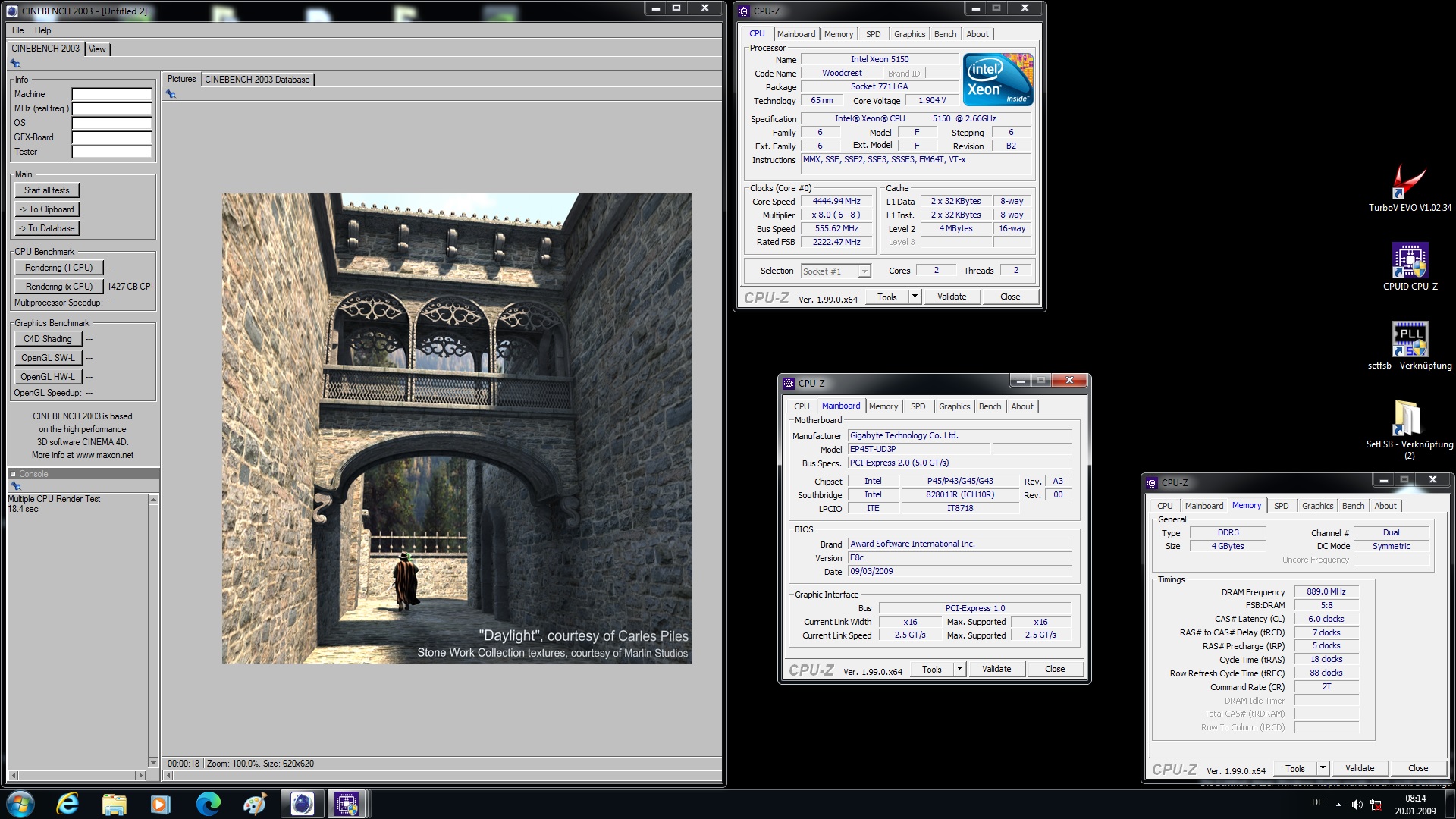Click the GFX-Board input field
The height and width of the screenshot is (819, 1456).
[x=112, y=137]
